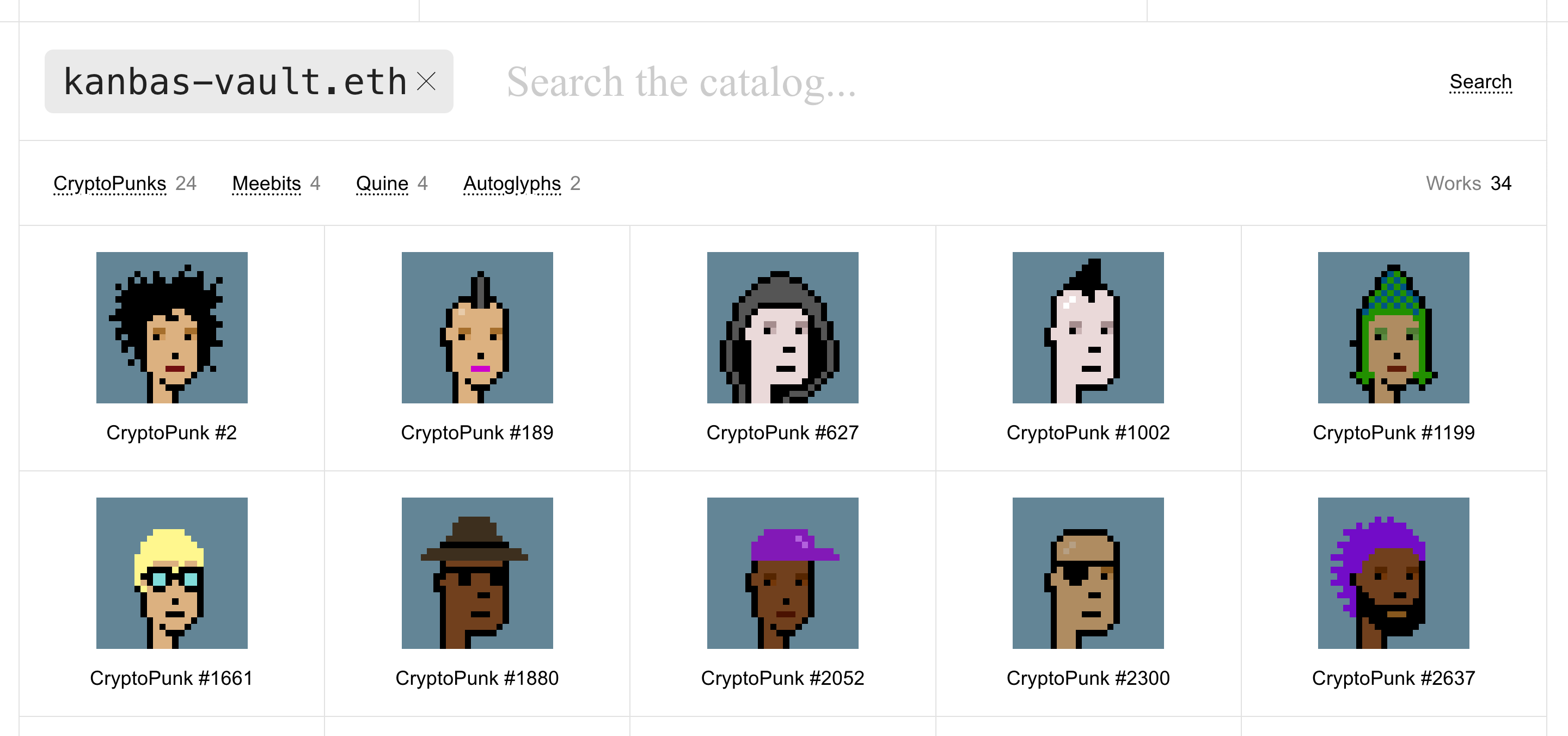Filter by Meebits collection
1568x736 pixels.
point(267,183)
